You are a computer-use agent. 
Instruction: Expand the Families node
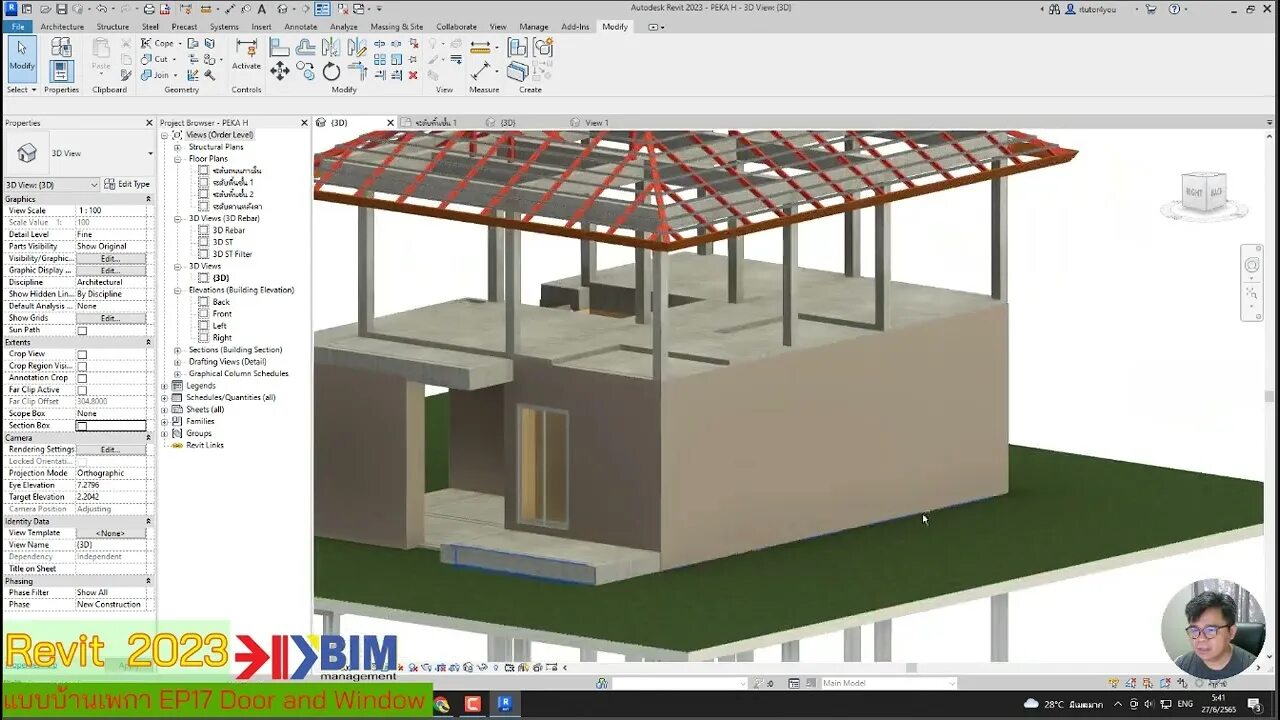click(x=165, y=421)
